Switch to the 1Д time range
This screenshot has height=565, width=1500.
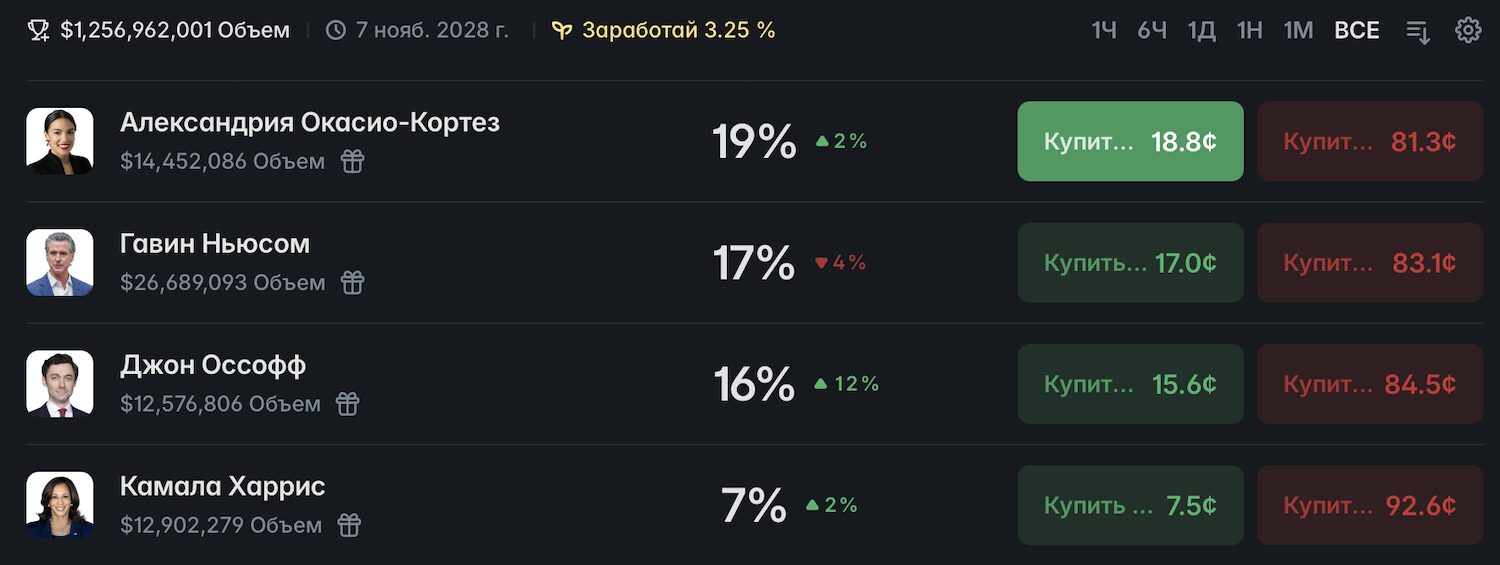pyautogui.click(x=1202, y=30)
